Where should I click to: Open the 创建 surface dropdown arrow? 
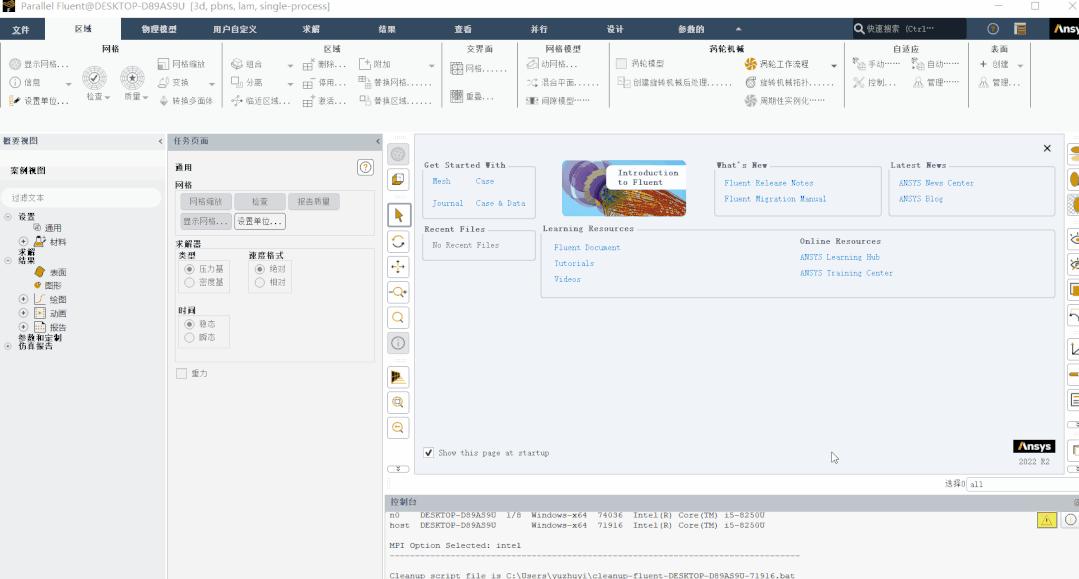1020,66
